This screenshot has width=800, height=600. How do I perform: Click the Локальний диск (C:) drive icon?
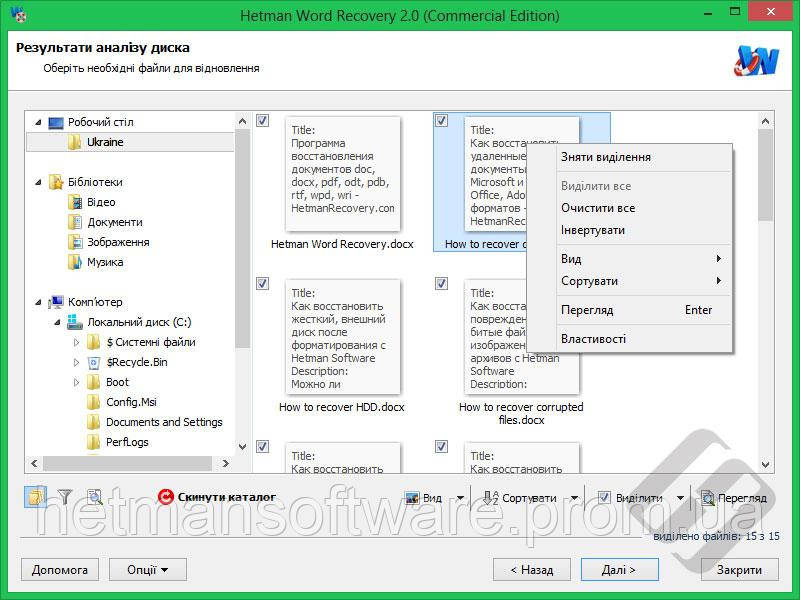[x=75, y=322]
